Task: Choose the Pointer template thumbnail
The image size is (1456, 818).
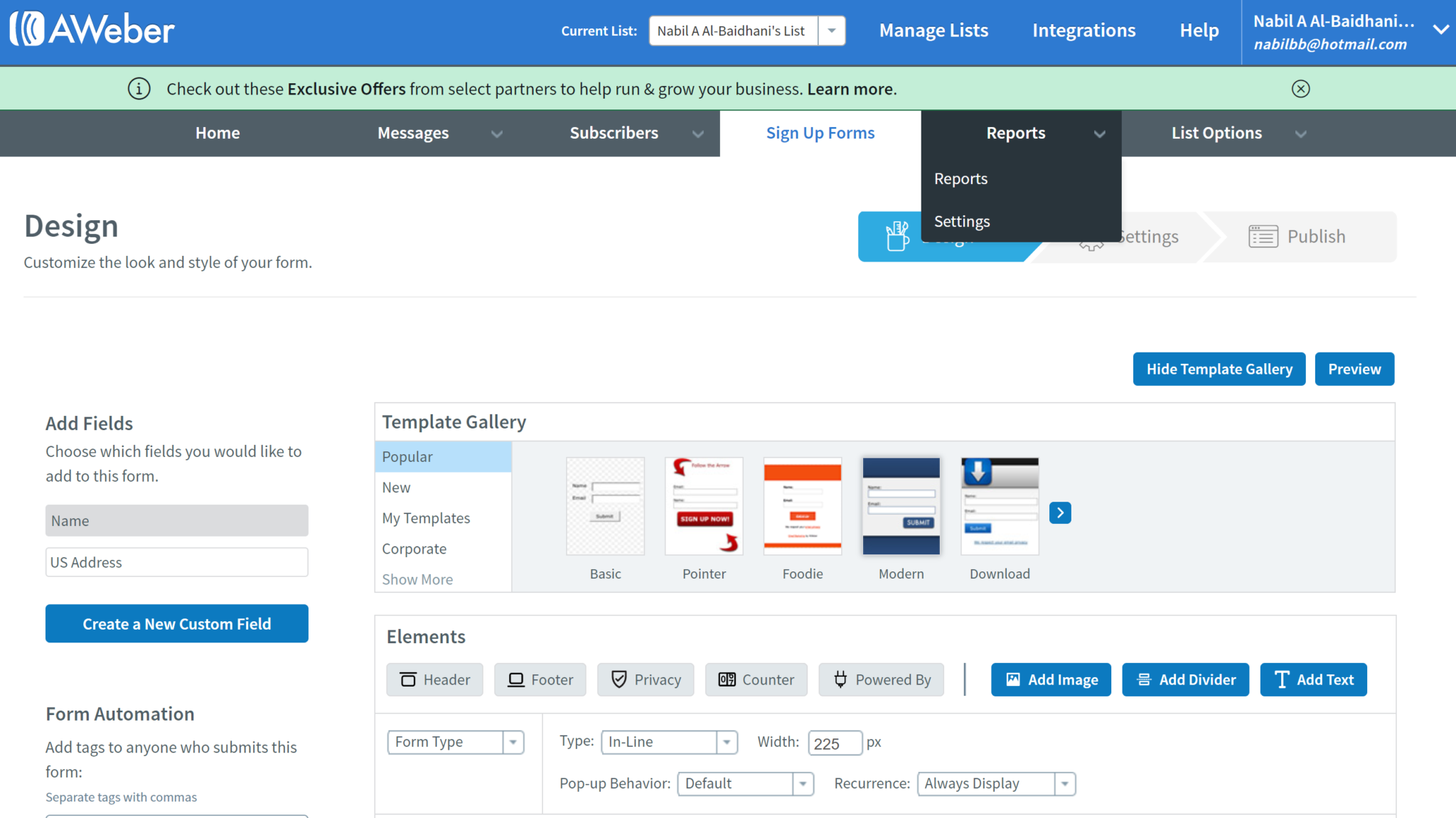Action: pos(704,506)
